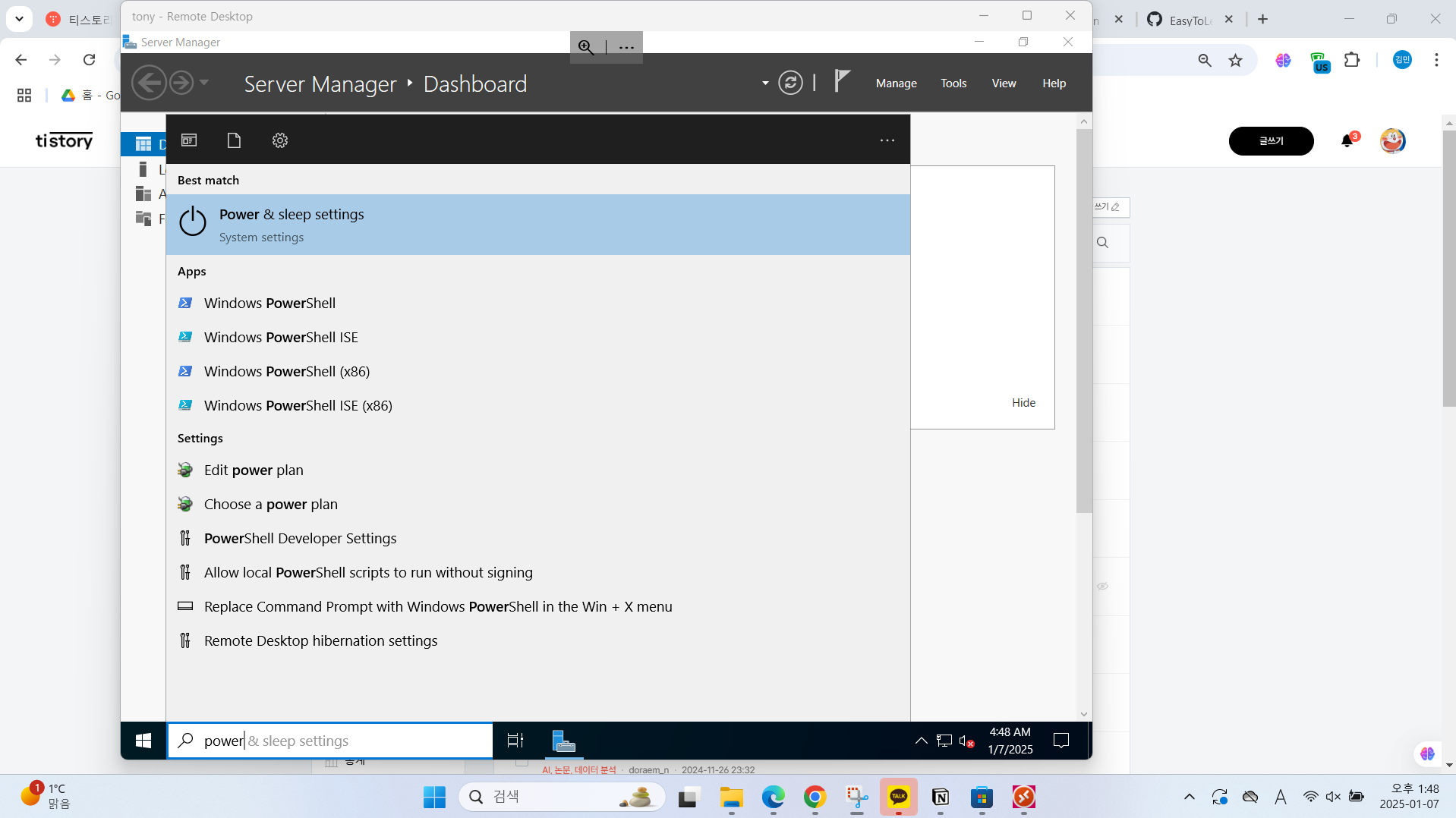
Task: Open Microsoft Store from host taskbar
Action: (x=982, y=797)
